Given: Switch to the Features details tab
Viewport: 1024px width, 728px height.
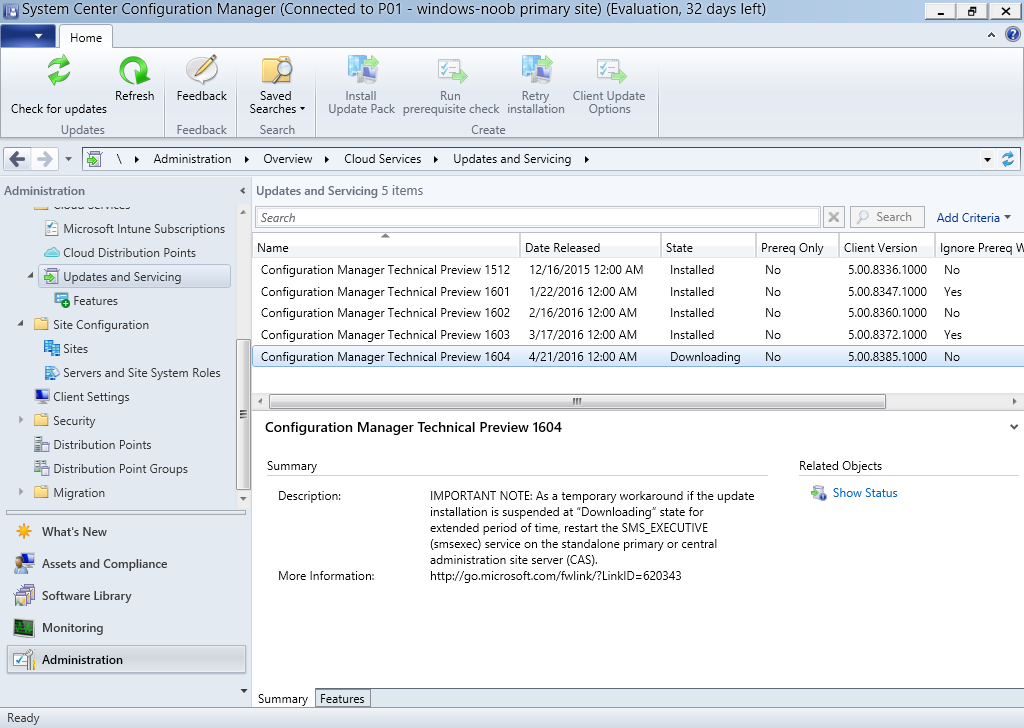Looking at the screenshot, I should coord(342,699).
